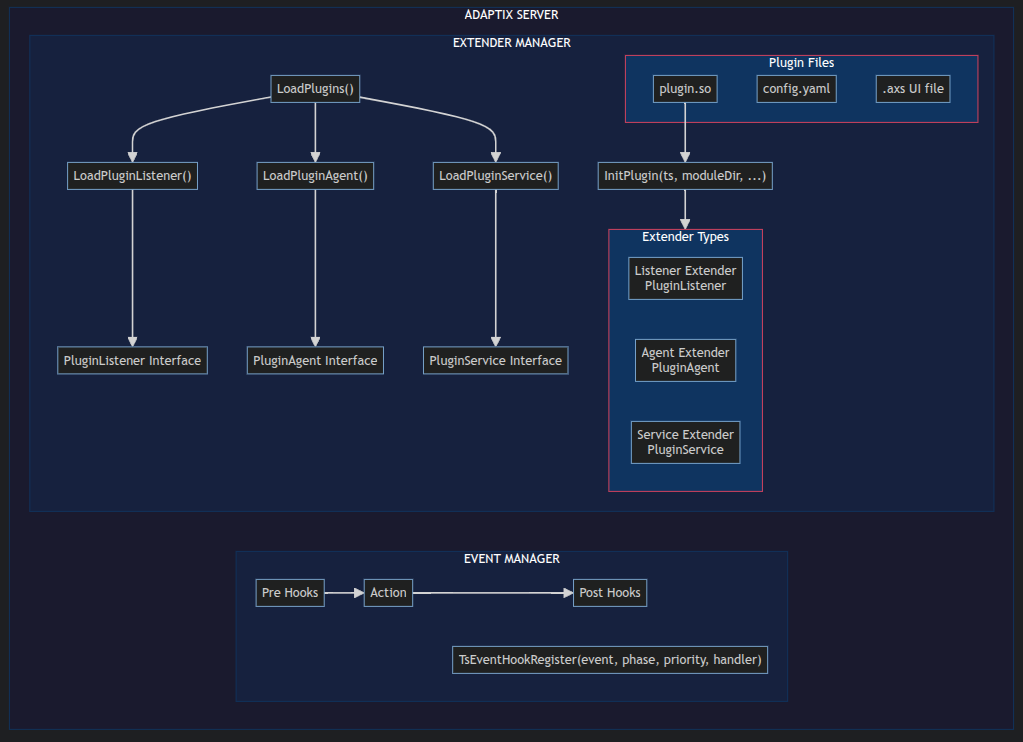Select the .axs UI file node
The width and height of the screenshot is (1023, 742).
tap(912, 89)
